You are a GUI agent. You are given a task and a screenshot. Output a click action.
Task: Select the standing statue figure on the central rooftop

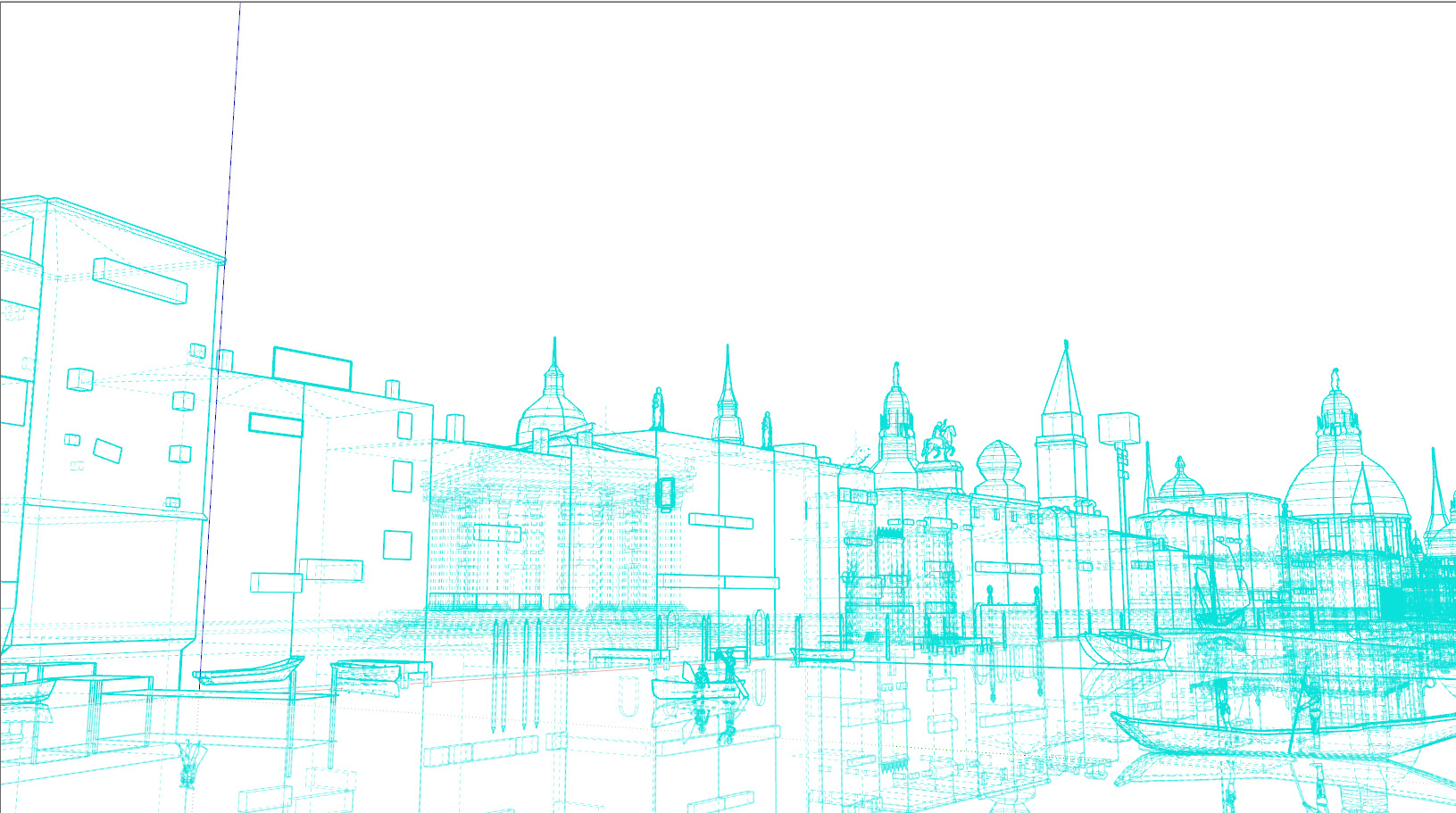tap(658, 408)
